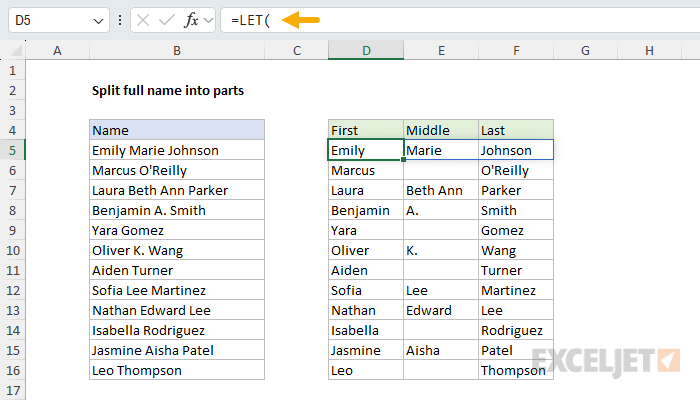The height and width of the screenshot is (400, 700).
Task: Select last-name cell 'Turner'
Action: pyautogui.click(x=516, y=270)
